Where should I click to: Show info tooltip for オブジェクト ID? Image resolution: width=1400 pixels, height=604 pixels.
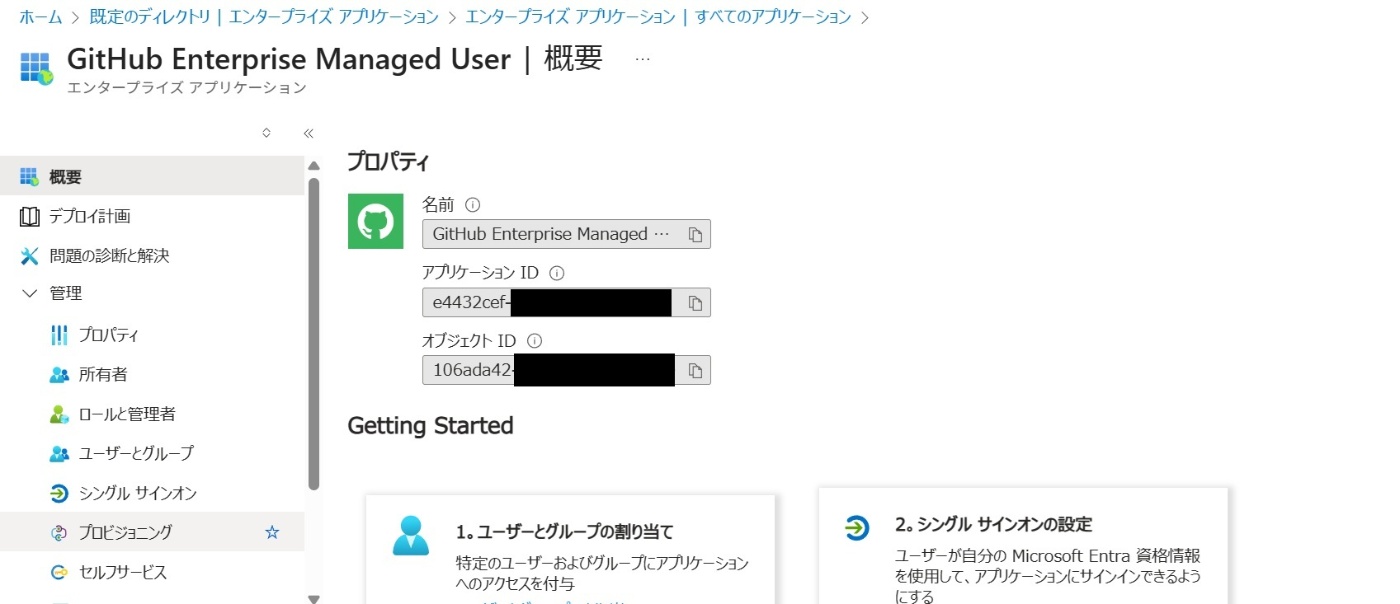pos(534,341)
